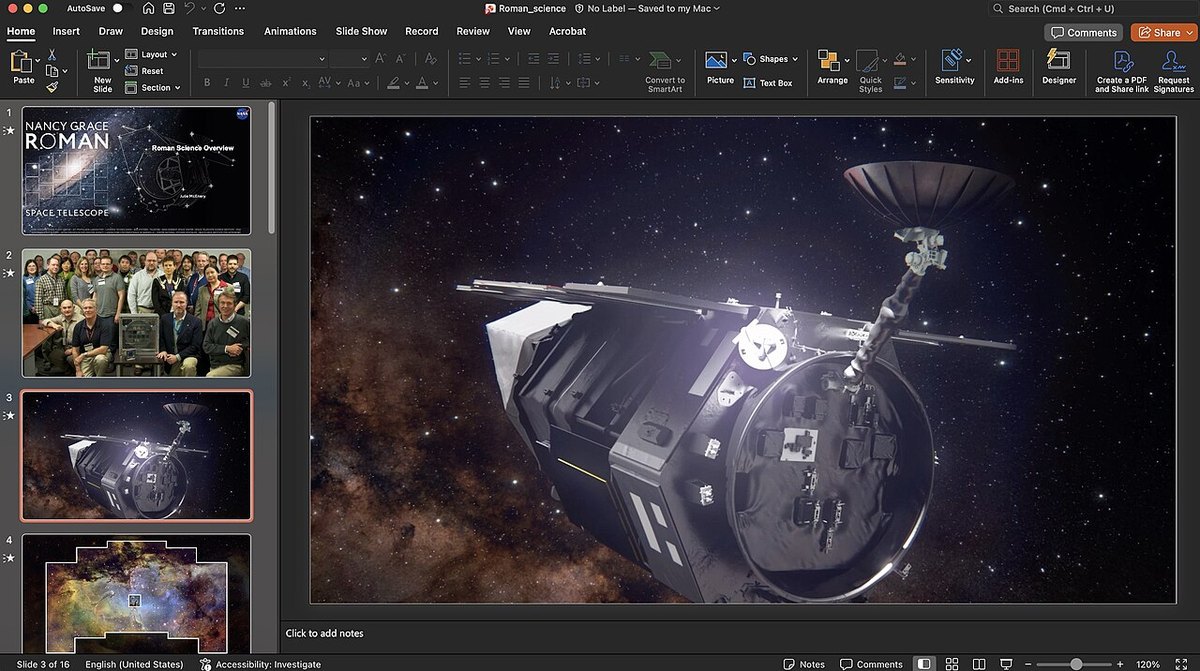Viewport: 1200px width, 671px height.
Task: Switch to Slide Sorter grid view
Action: pos(952,664)
